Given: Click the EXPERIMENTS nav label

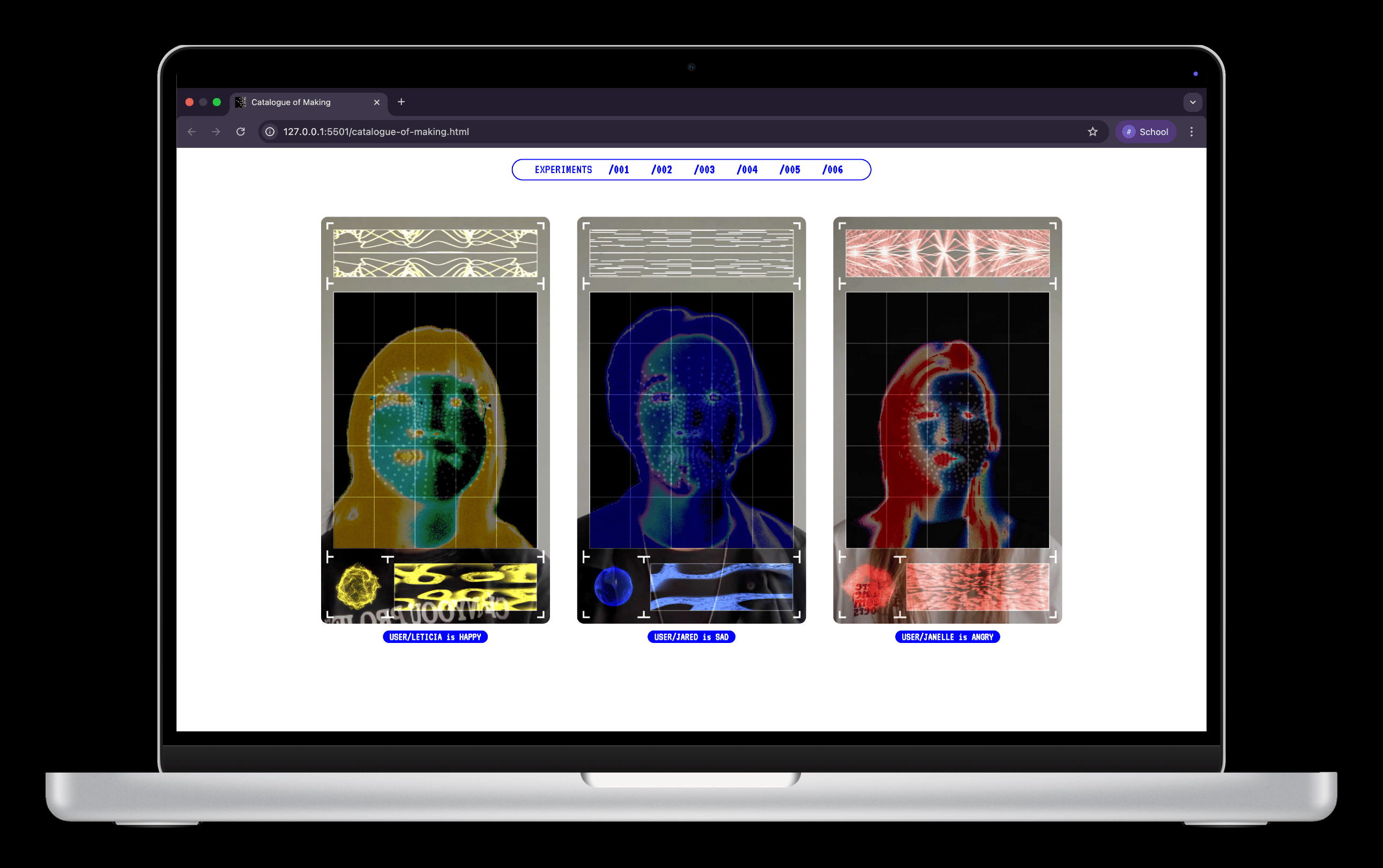Looking at the screenshot, I should pyautogui.click(x=563, y=169).
